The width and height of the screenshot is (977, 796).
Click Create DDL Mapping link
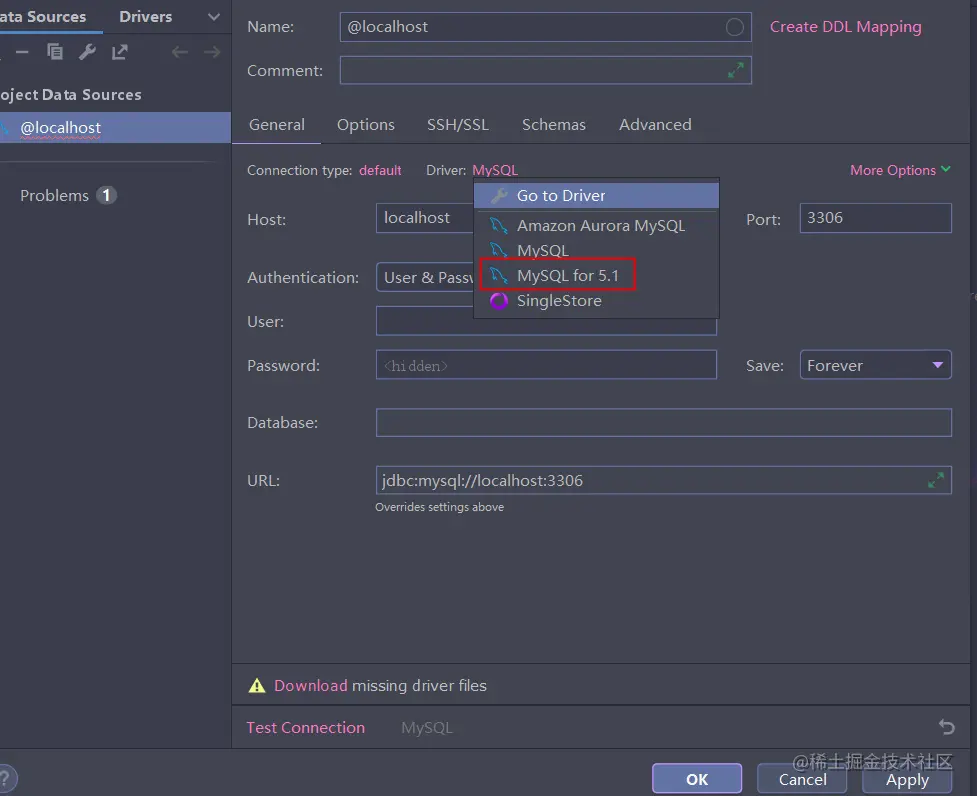(x=846, y=27)
